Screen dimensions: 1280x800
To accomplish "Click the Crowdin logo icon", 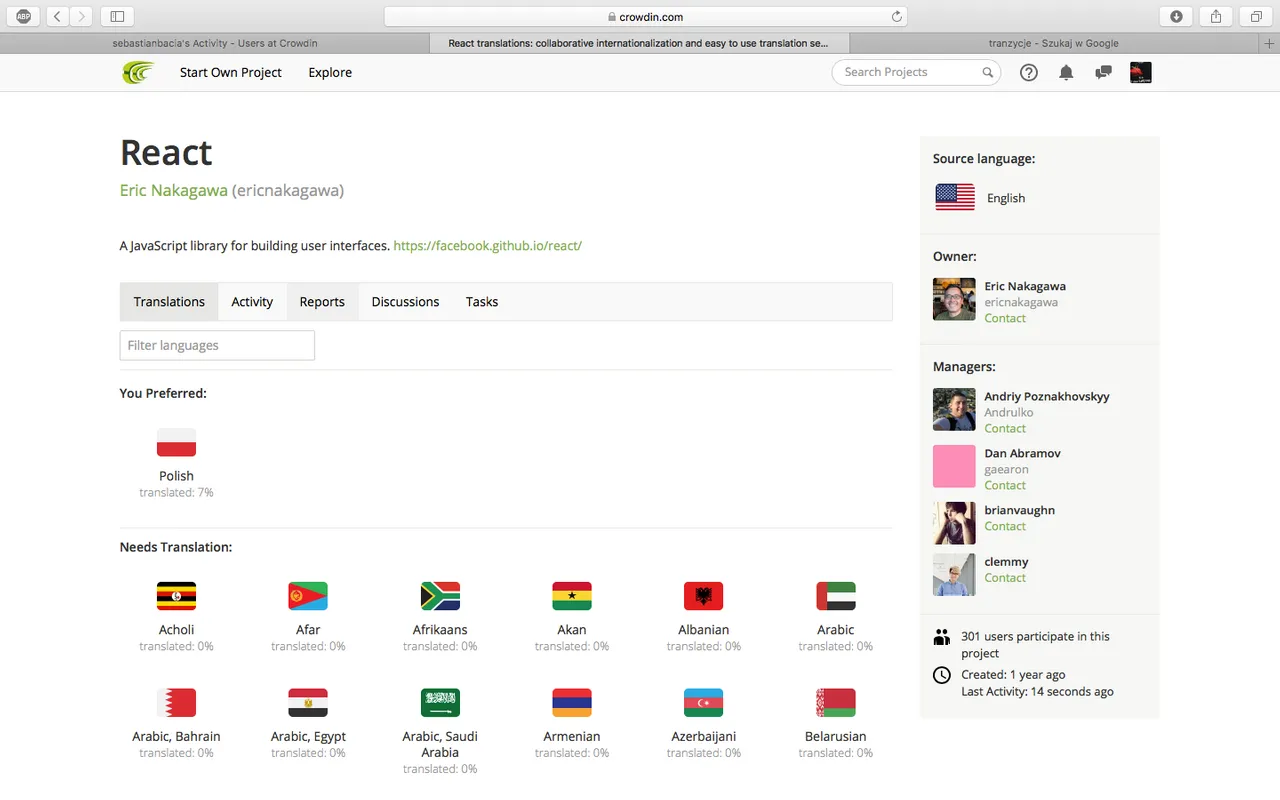I will (138, 72).
